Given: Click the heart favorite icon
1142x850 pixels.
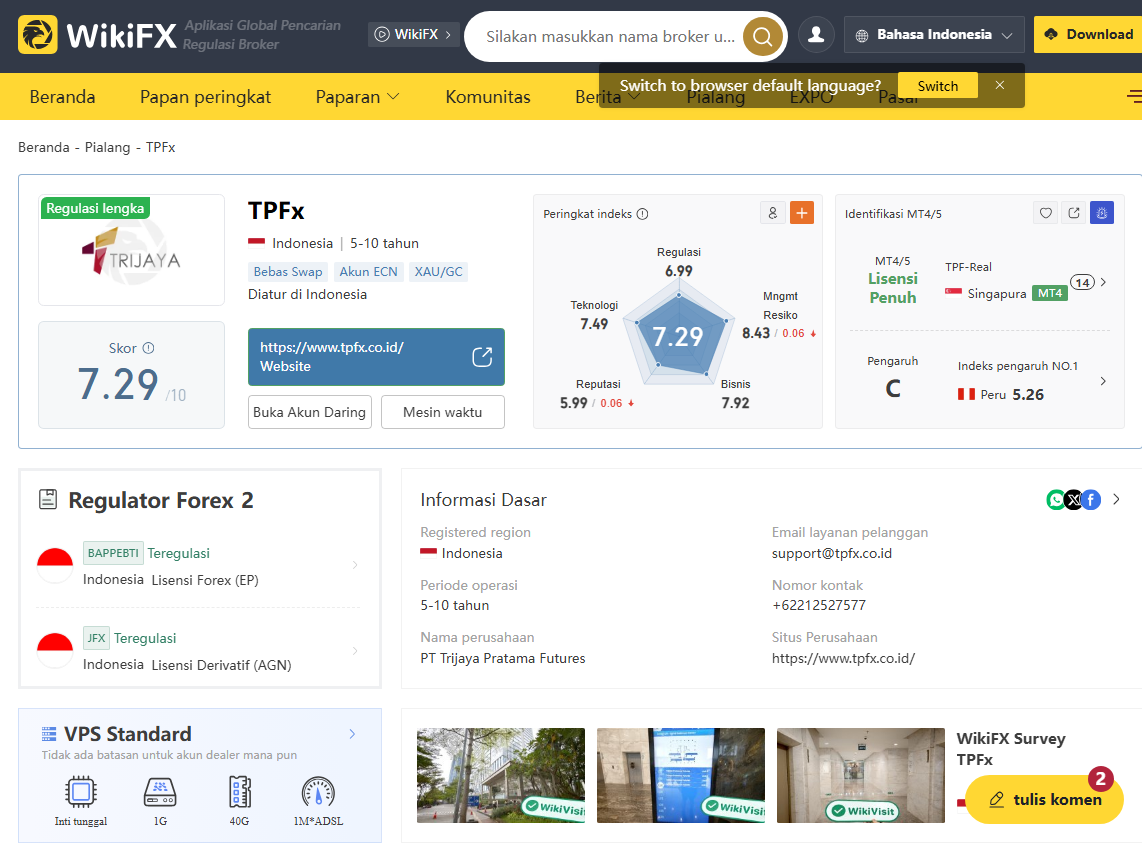Looking at the screenshot, I should [x=1046, y=213].
